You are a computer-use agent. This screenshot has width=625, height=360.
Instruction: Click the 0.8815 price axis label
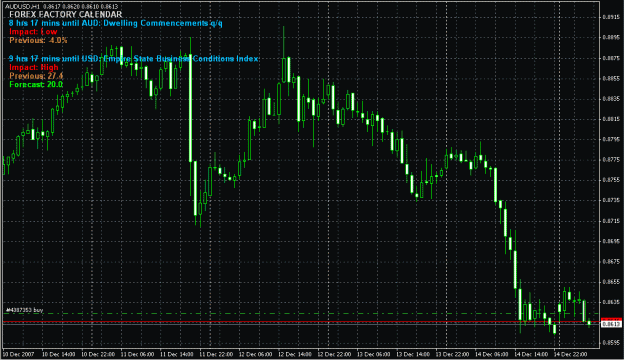pos(611,119)
